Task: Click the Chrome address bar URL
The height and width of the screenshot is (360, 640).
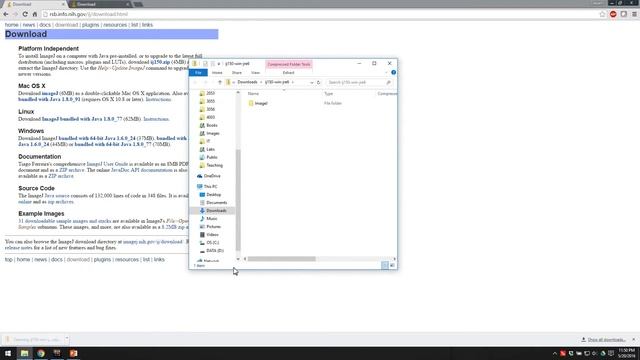Action: 89,14
